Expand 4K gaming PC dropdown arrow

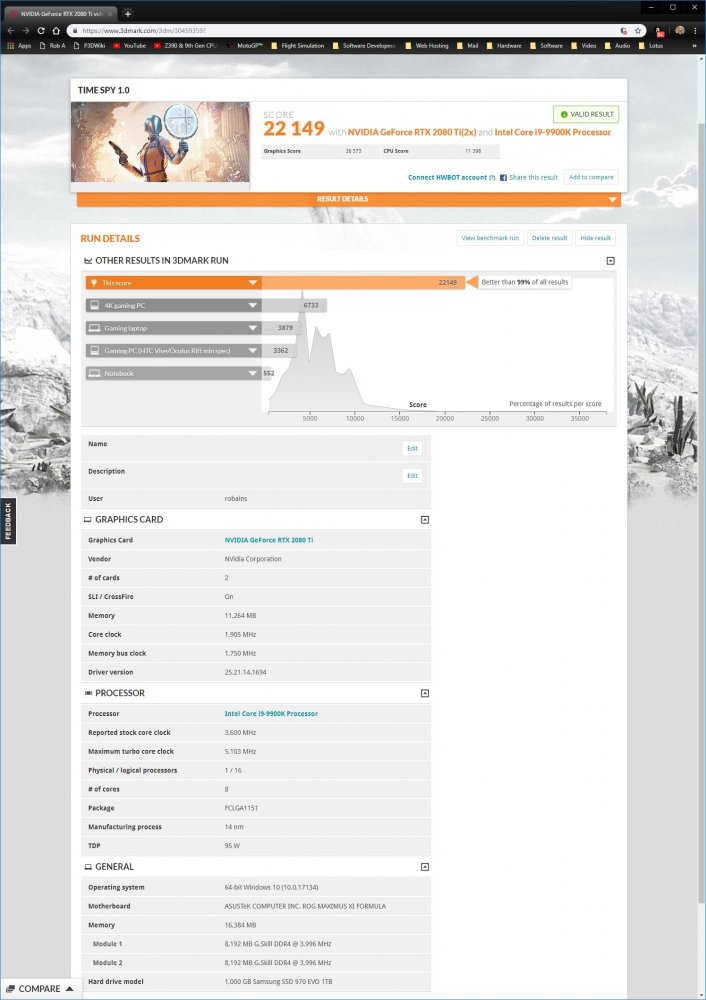(x=253, y=305)
